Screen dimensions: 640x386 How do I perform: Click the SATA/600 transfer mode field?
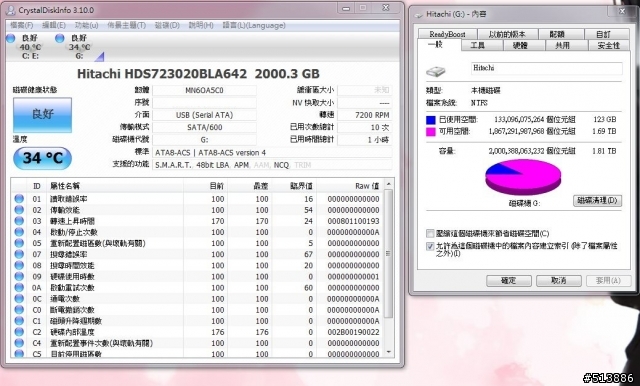204,127
